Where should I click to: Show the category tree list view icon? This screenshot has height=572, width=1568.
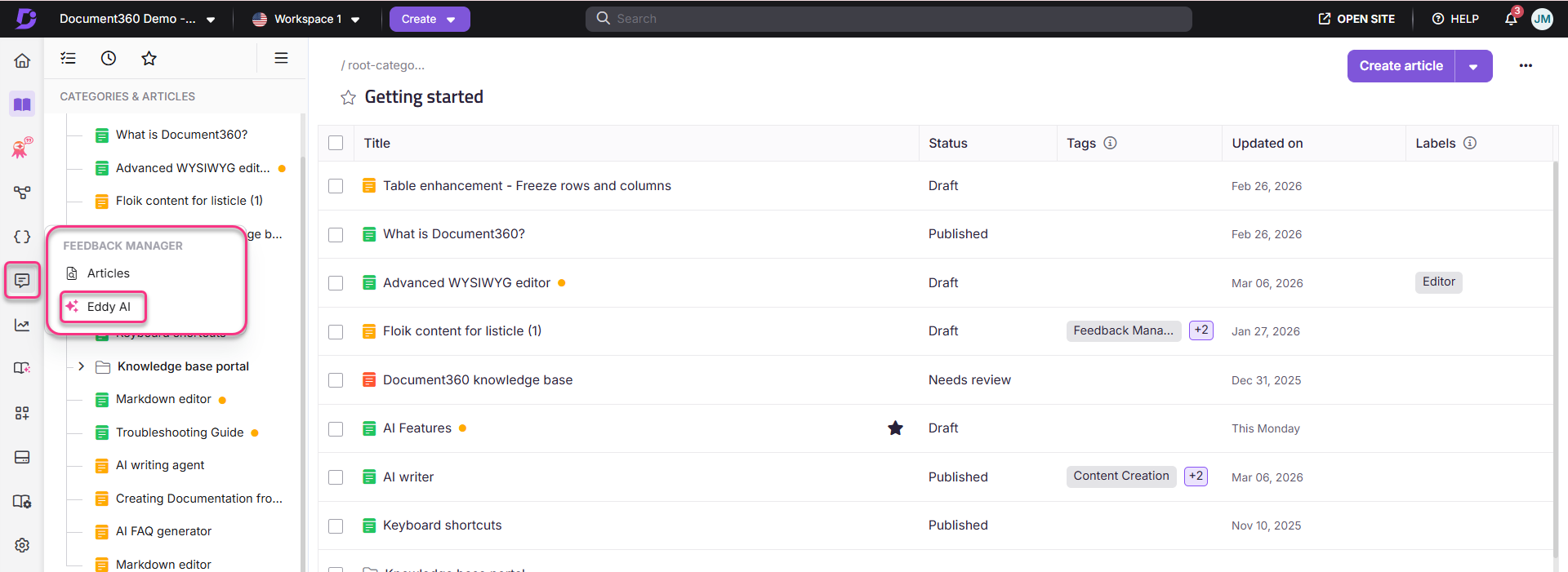point(69,58)
